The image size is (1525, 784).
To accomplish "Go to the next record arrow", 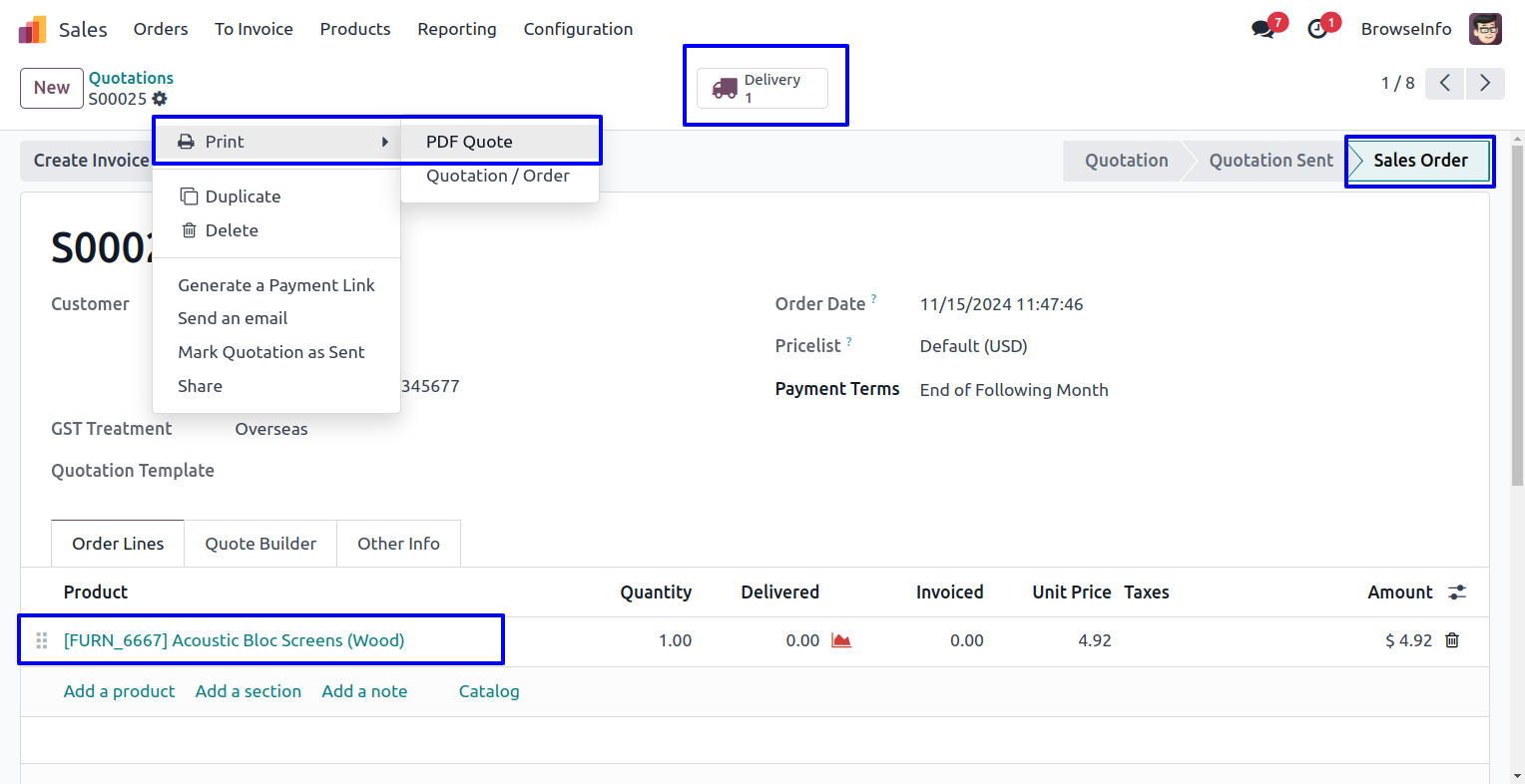I will 1484,83.
